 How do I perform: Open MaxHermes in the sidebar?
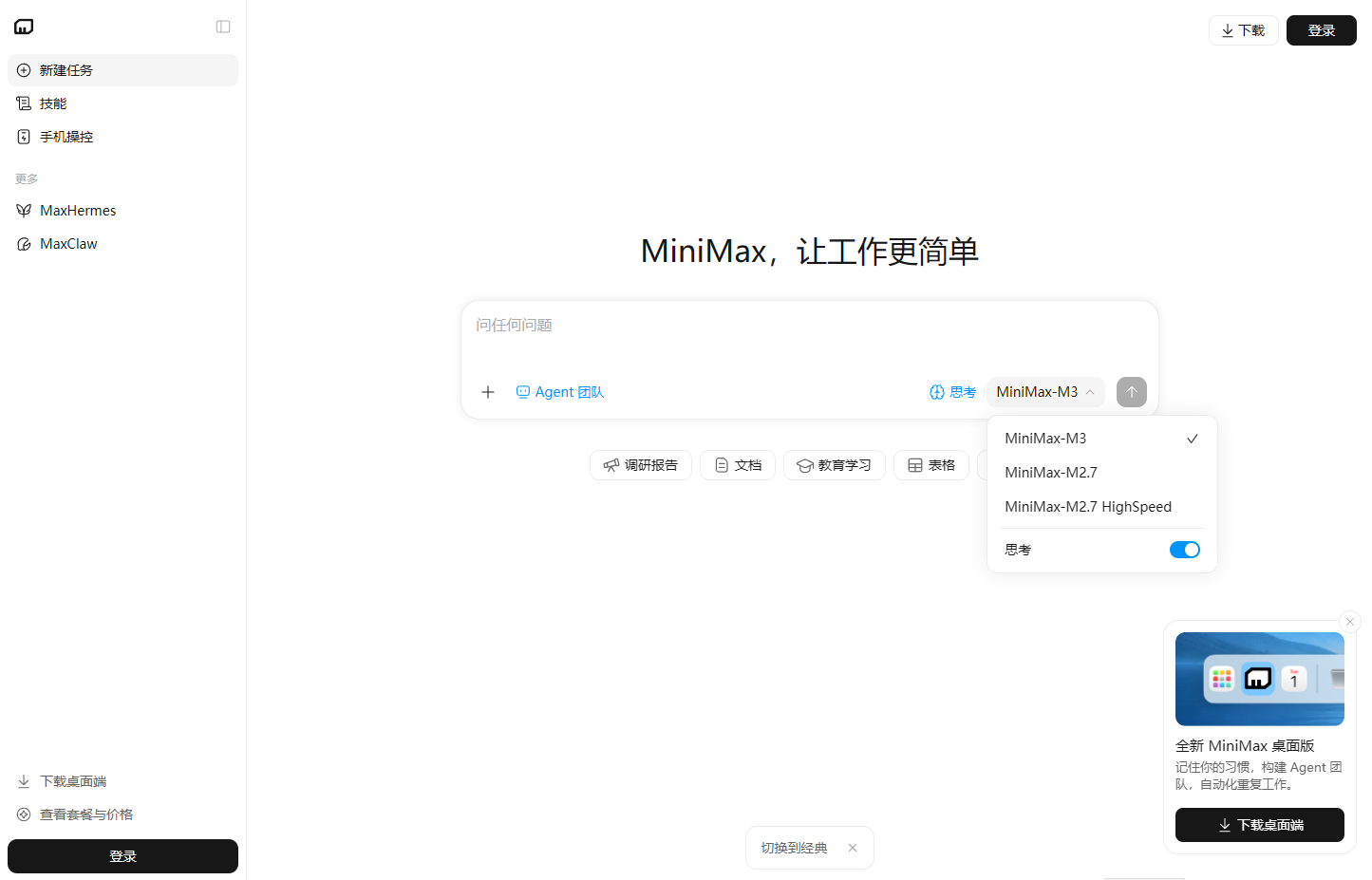click(122, 211)
